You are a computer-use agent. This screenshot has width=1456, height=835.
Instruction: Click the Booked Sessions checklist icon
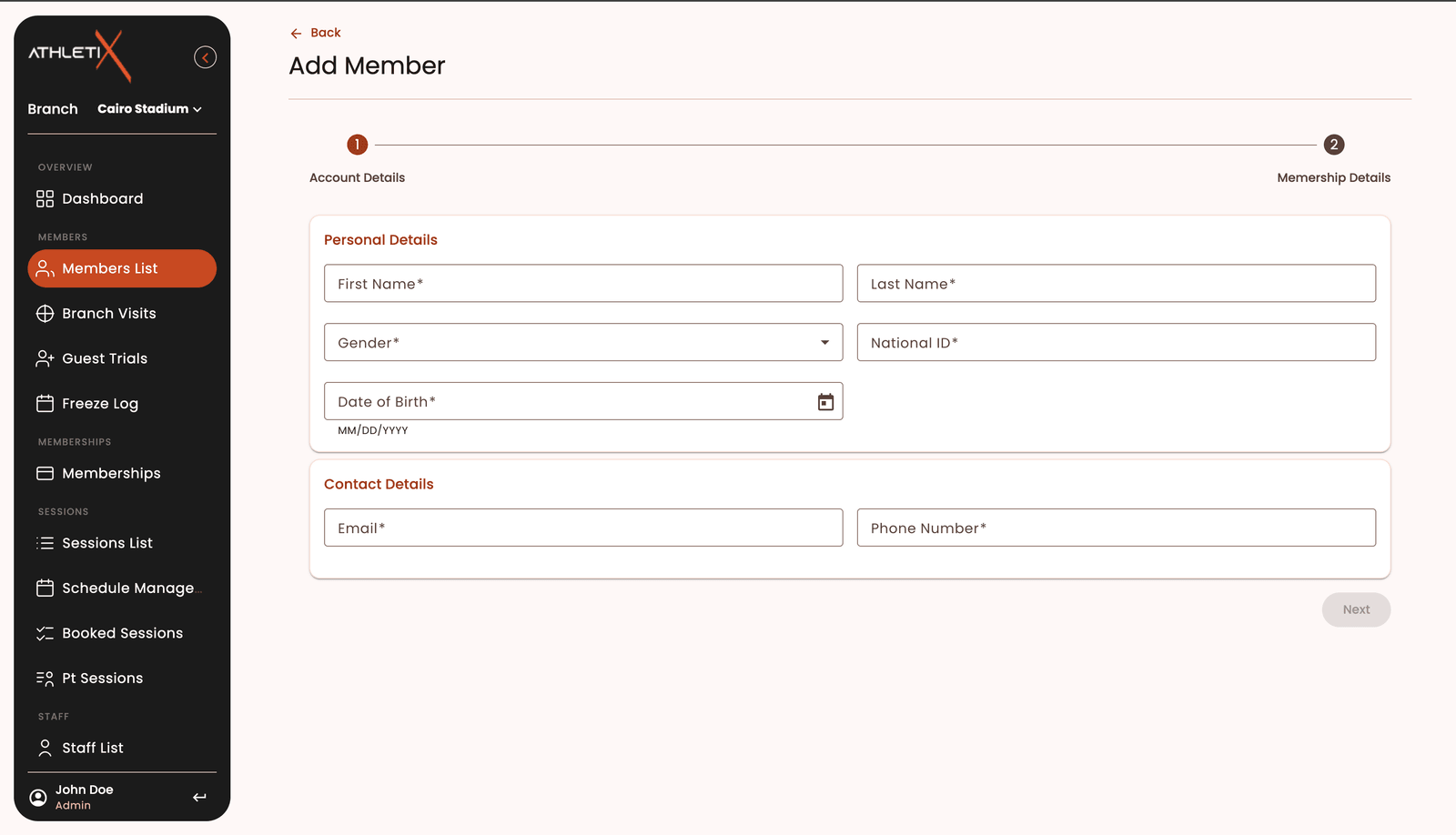45,633
